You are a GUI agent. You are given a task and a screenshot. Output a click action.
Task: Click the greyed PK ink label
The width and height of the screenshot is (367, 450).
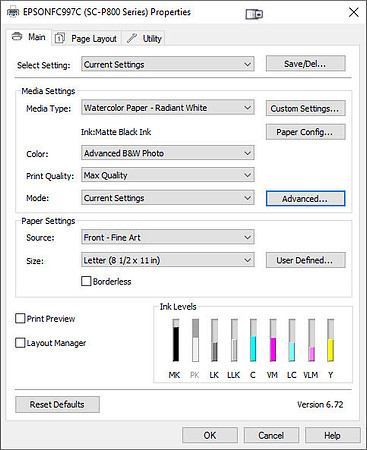pos(195,375)
